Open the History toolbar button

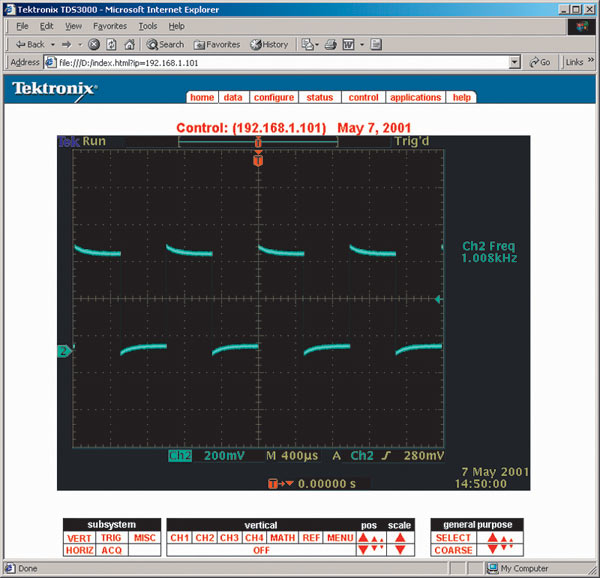pos(269,45)
